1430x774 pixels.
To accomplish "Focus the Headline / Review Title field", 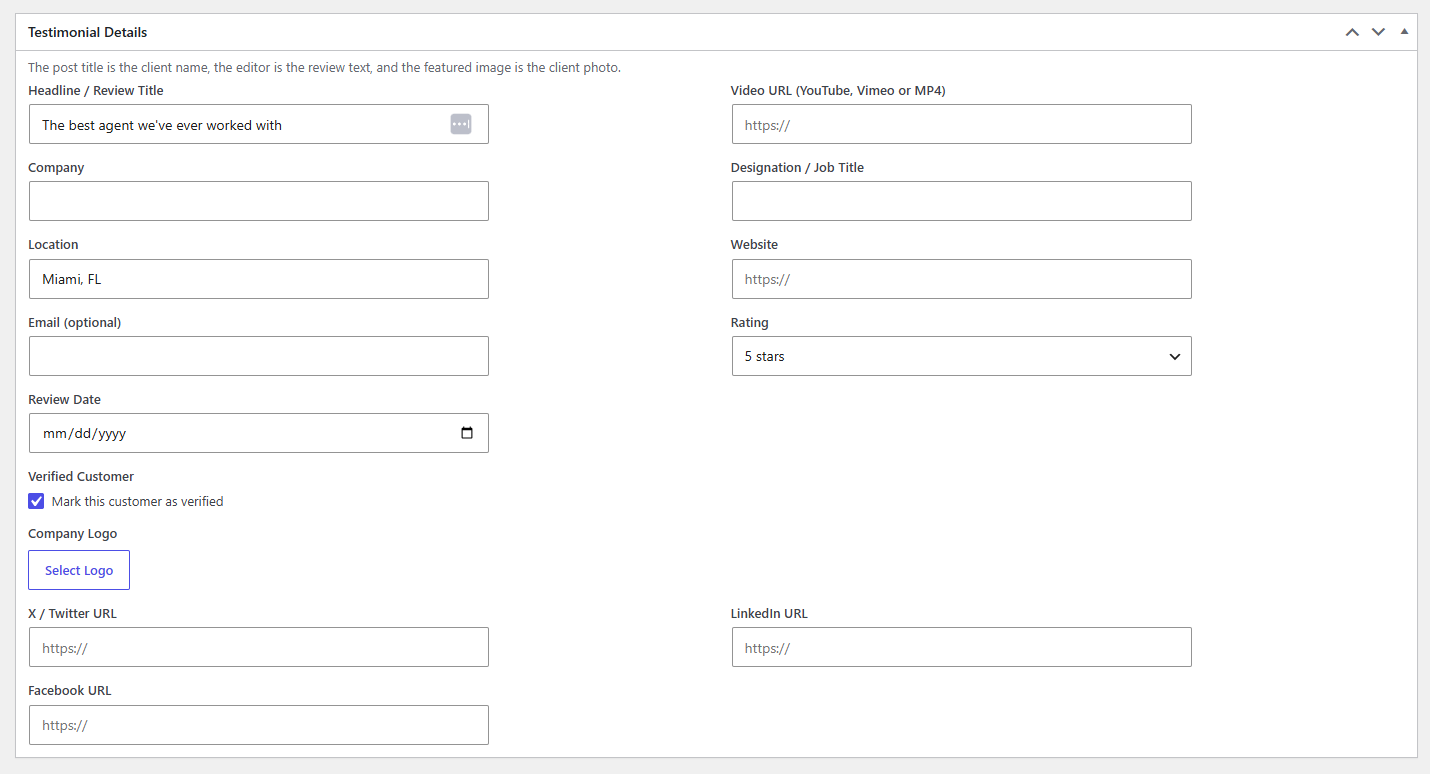I will pyautogui.click(x=259, y=124).
